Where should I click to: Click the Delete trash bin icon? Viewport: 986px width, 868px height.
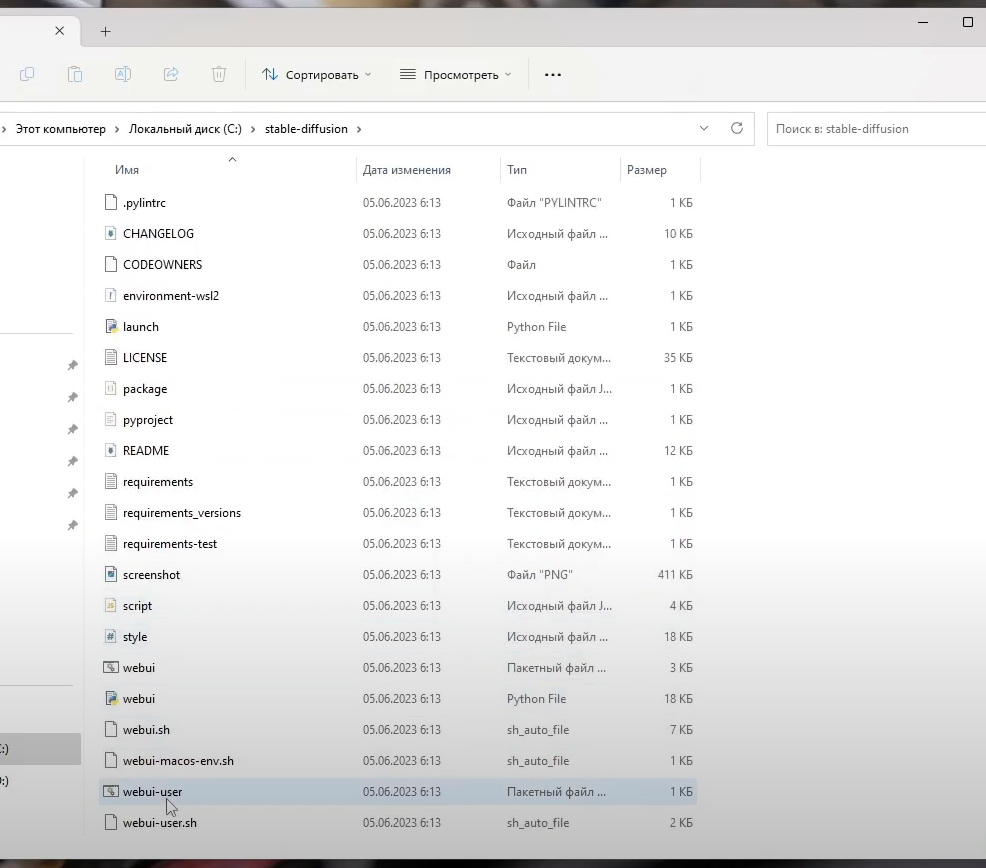pos(219,74)
